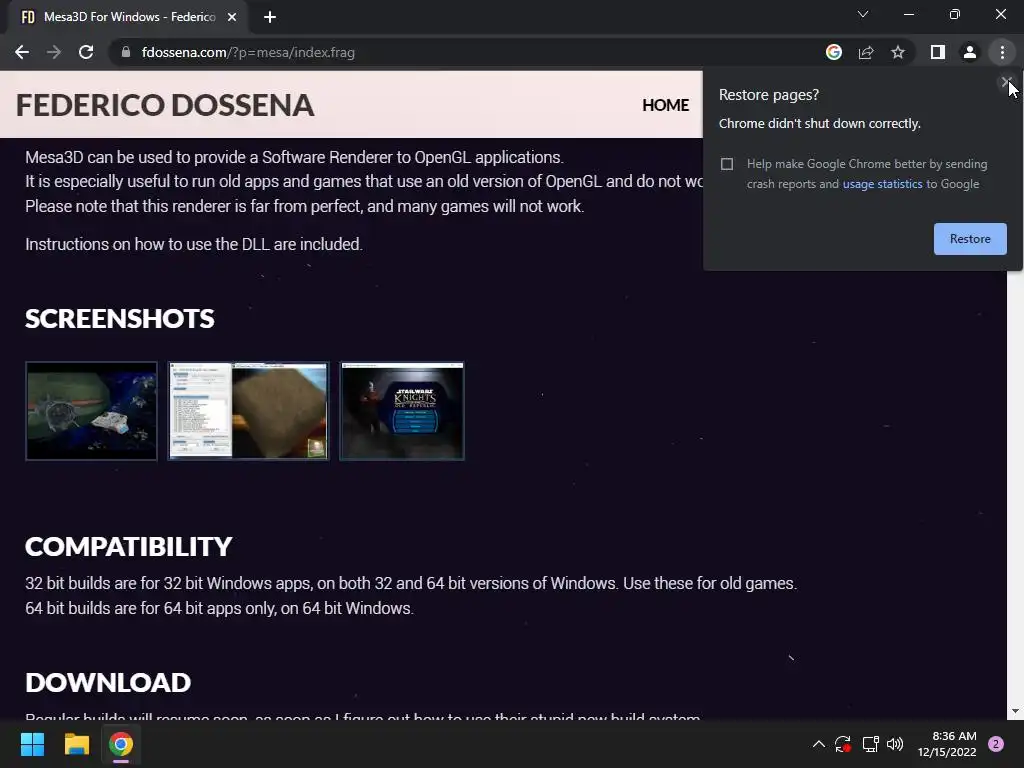Open the update sync tray icon
The image size is (1024, 768).
[843, 744]
